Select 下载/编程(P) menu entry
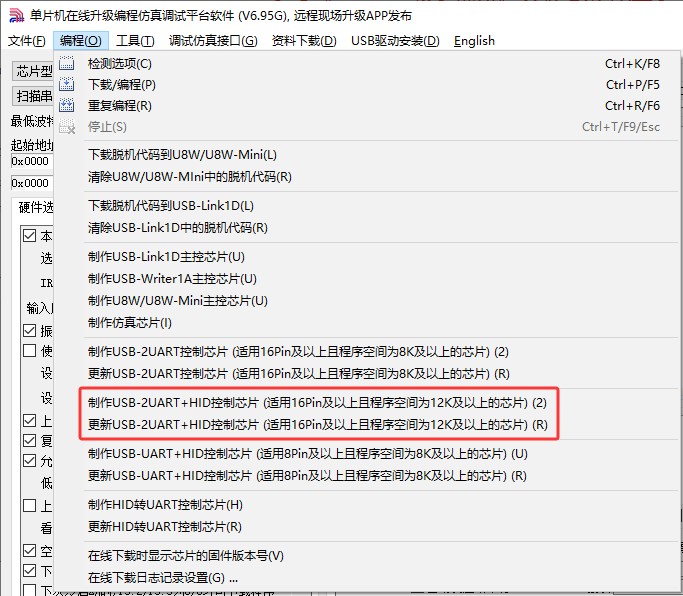 (368, 85)
